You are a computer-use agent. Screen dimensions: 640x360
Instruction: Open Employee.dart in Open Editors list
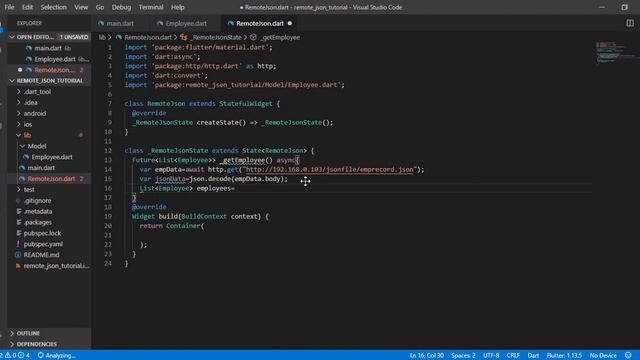point(55,59)
